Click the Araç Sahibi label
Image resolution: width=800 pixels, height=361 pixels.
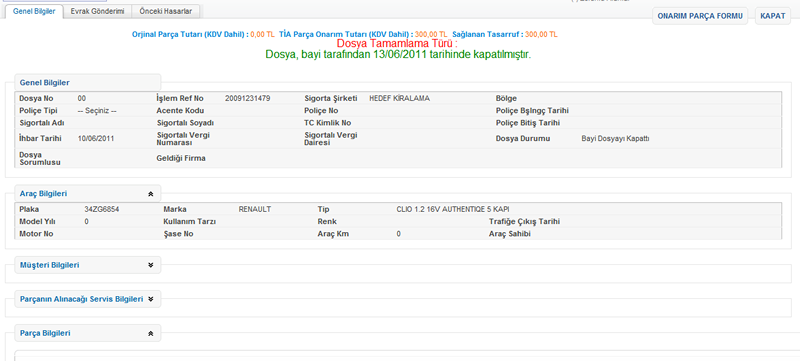[x=511, y=234]
